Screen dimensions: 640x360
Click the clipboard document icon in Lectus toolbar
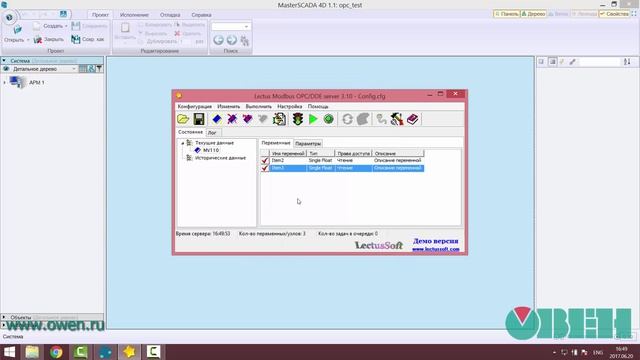[279, 119]
